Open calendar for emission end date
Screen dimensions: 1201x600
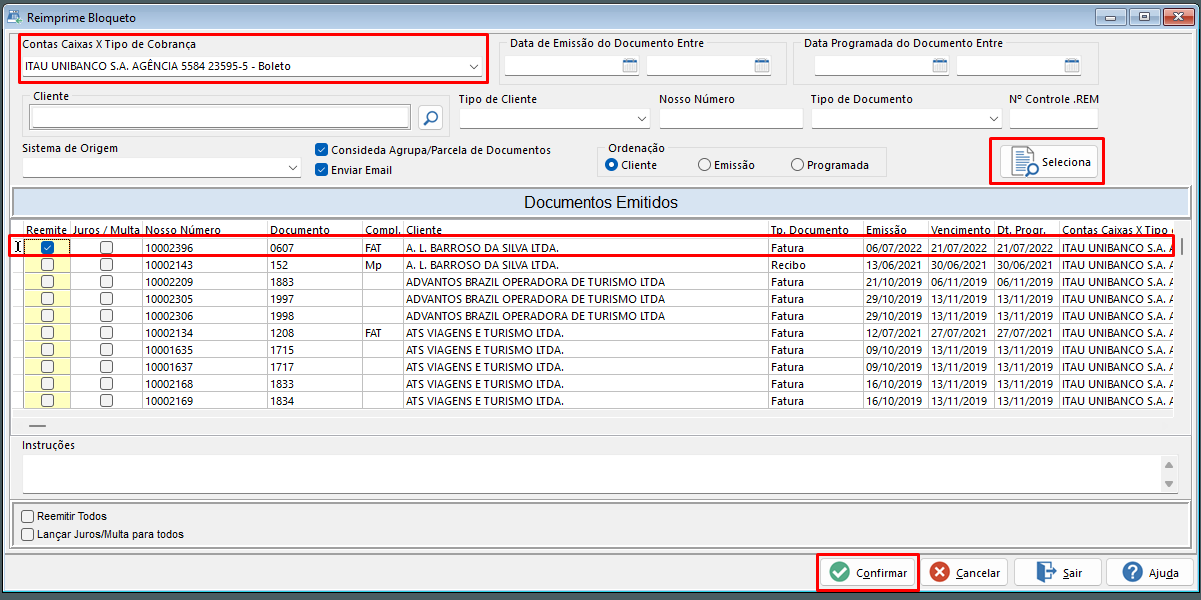(762, 66)
